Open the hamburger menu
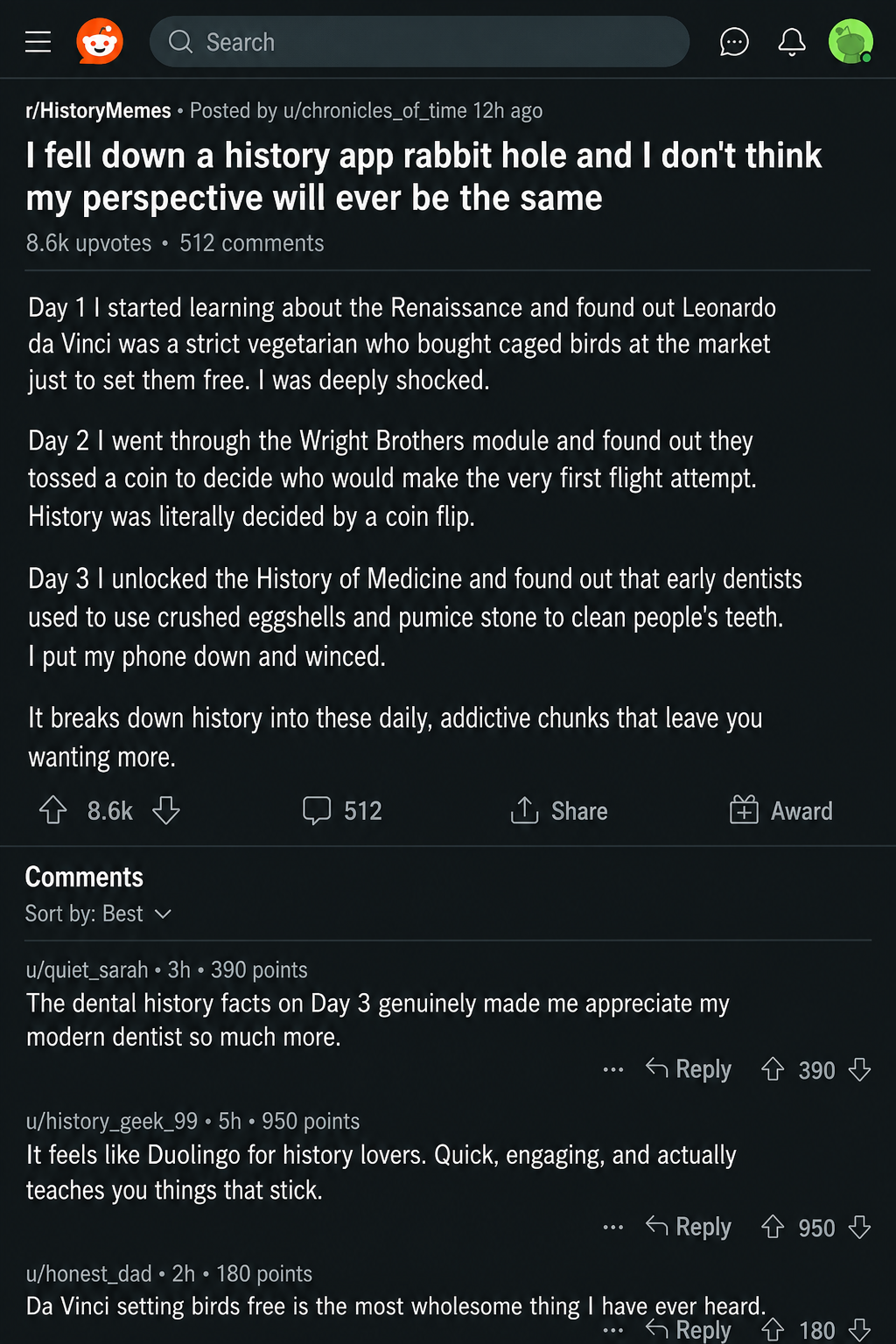 pyautogui.click(x=38, y=41)
